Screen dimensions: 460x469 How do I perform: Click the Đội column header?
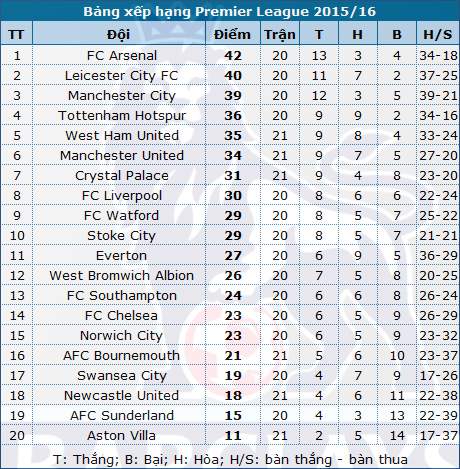119,34
